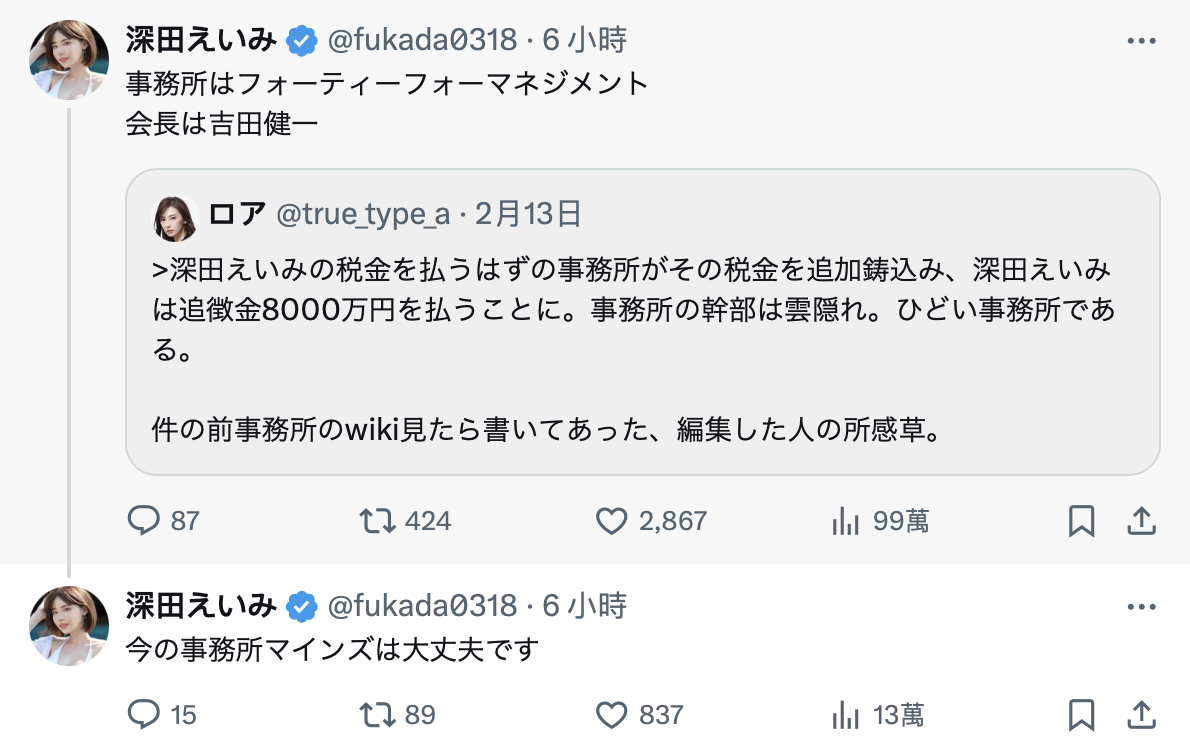Reply to the first post with 87 replies
1190x750 pixels.
click(x=146, y=521)
